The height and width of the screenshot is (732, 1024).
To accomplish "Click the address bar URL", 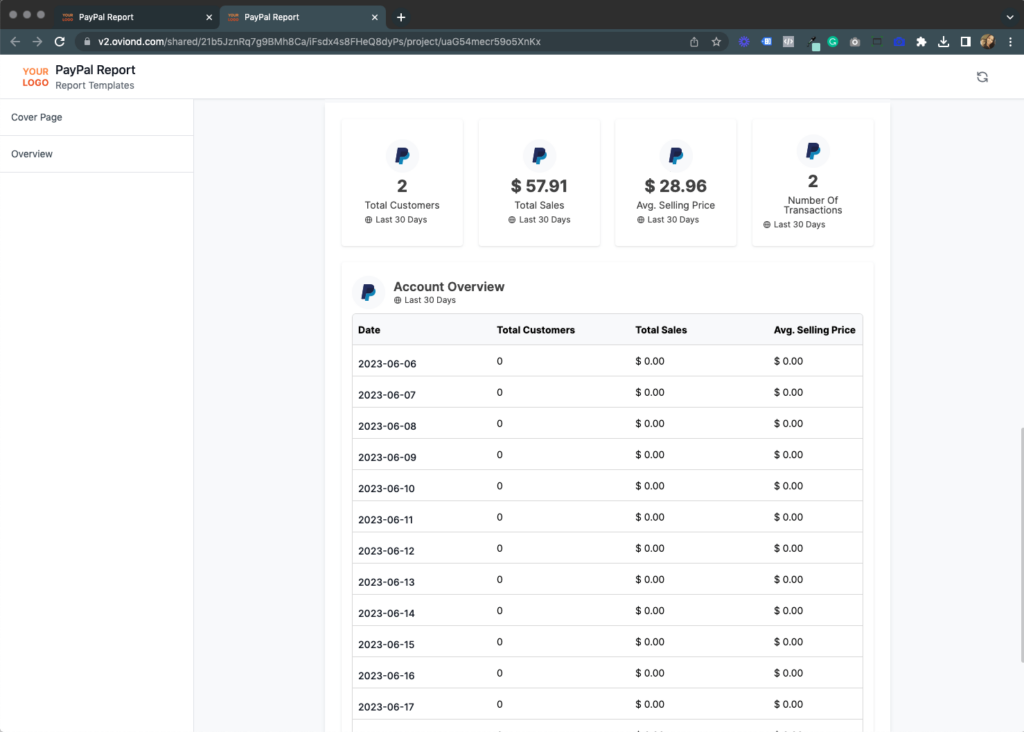I will (319, 42).
